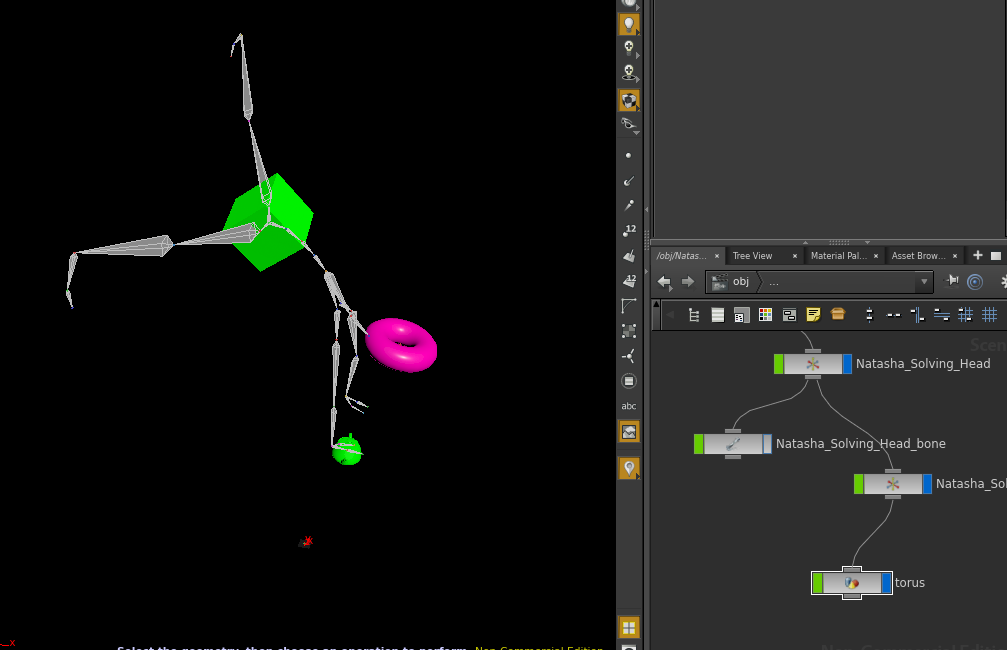Image resolution: width=1007 pixels, height=650 pixels.
Task: Expand the '...' path segment after obj
Action: click(x=774, y=282)
